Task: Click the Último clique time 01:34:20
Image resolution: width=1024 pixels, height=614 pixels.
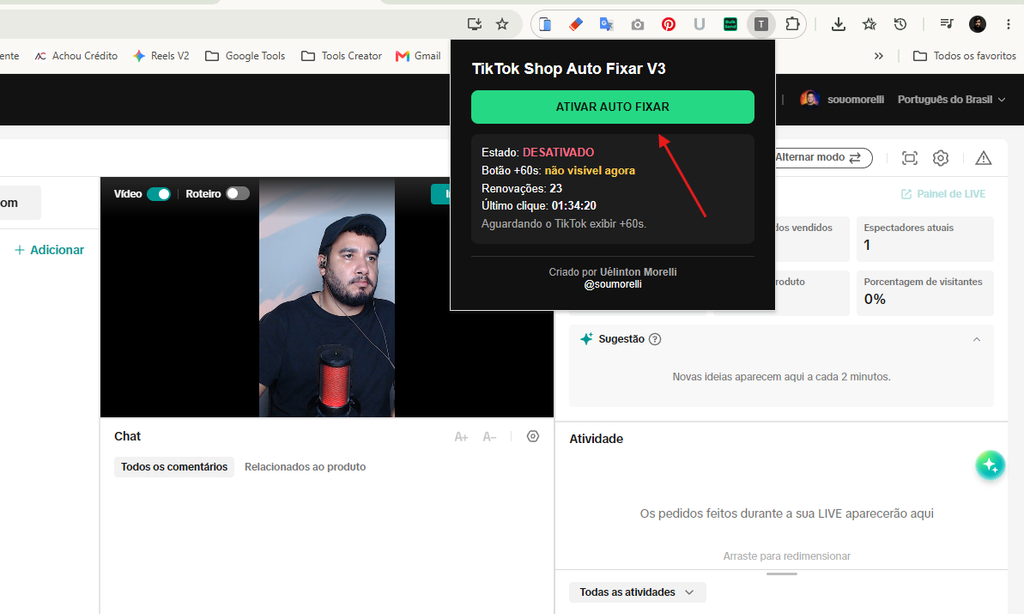Action: (x=573, y=206)
